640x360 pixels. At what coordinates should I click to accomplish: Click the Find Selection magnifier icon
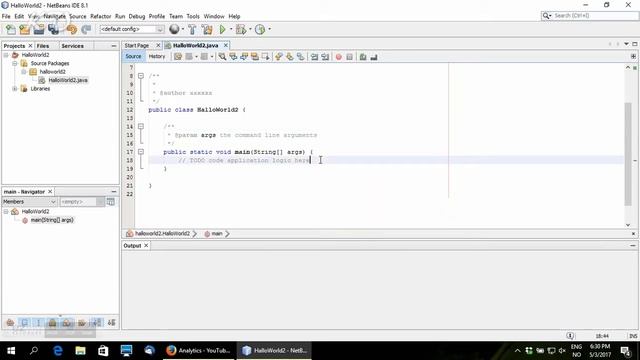click(222, 57)
